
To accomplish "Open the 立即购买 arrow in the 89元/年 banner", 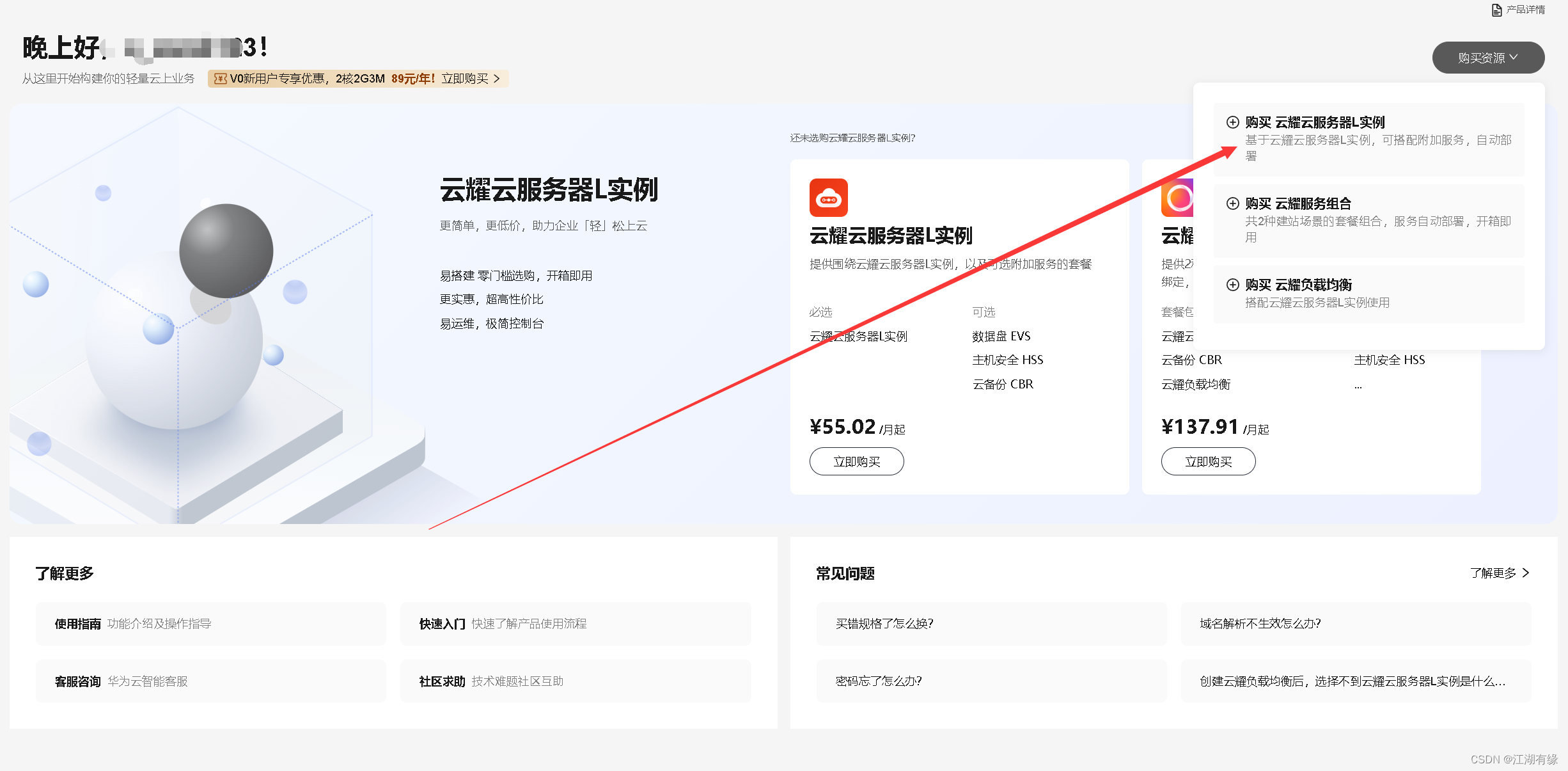I will (497, 78).
